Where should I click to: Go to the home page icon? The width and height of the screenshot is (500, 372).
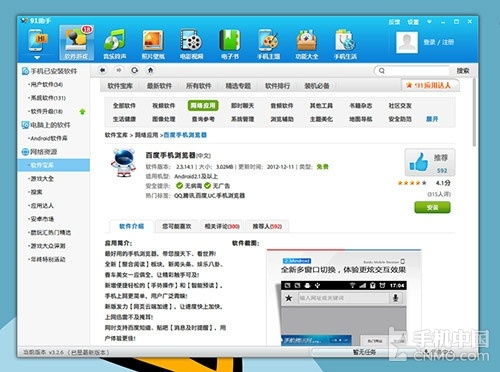[150, 70]
